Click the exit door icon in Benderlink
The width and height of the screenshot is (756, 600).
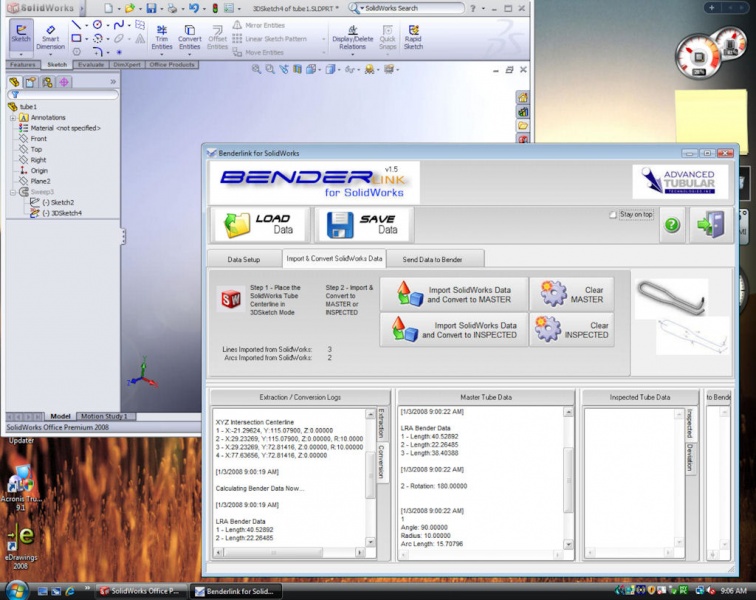(x=711, y=224)
